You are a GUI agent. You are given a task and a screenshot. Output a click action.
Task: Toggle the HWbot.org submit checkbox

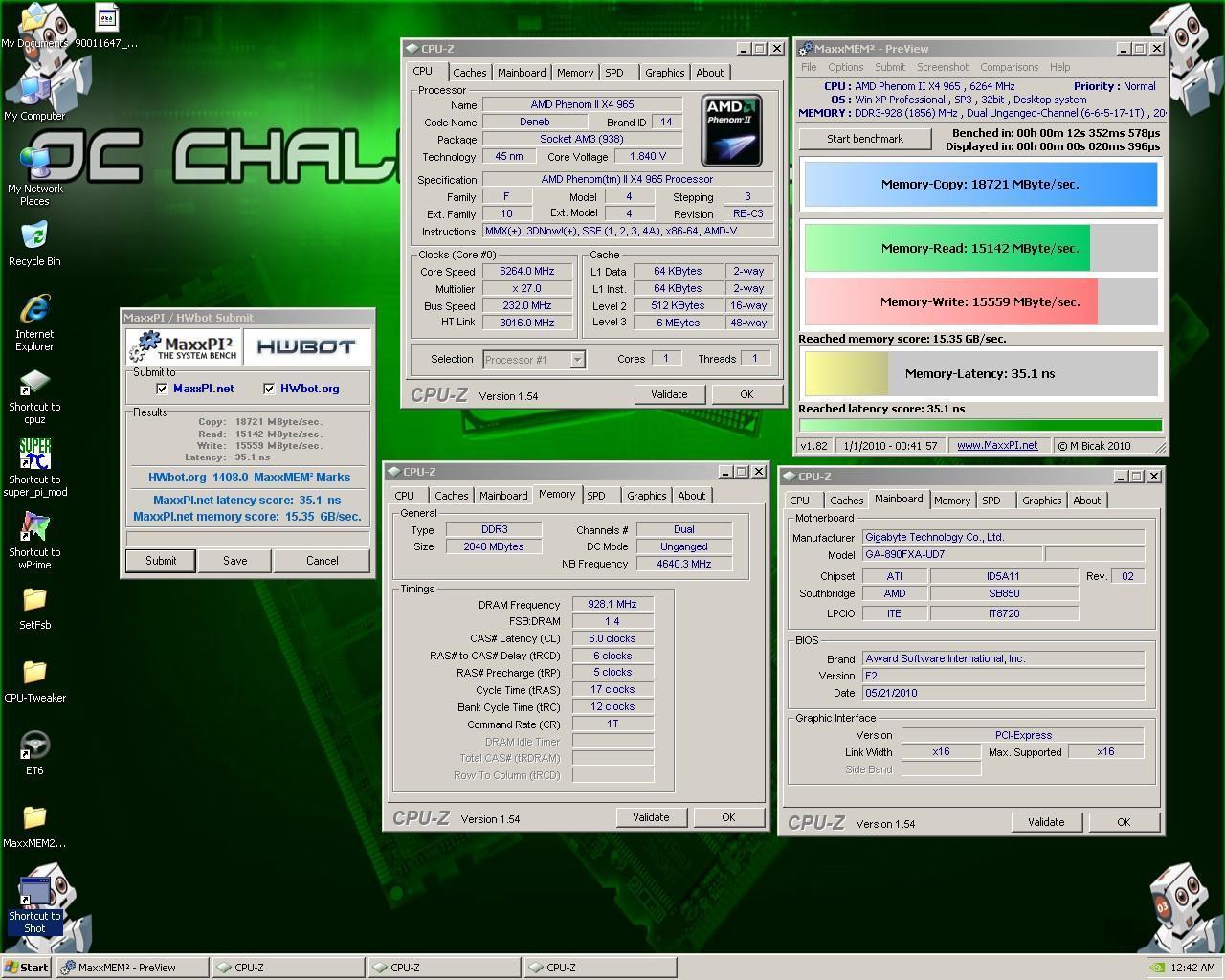(x=269, y=389)
